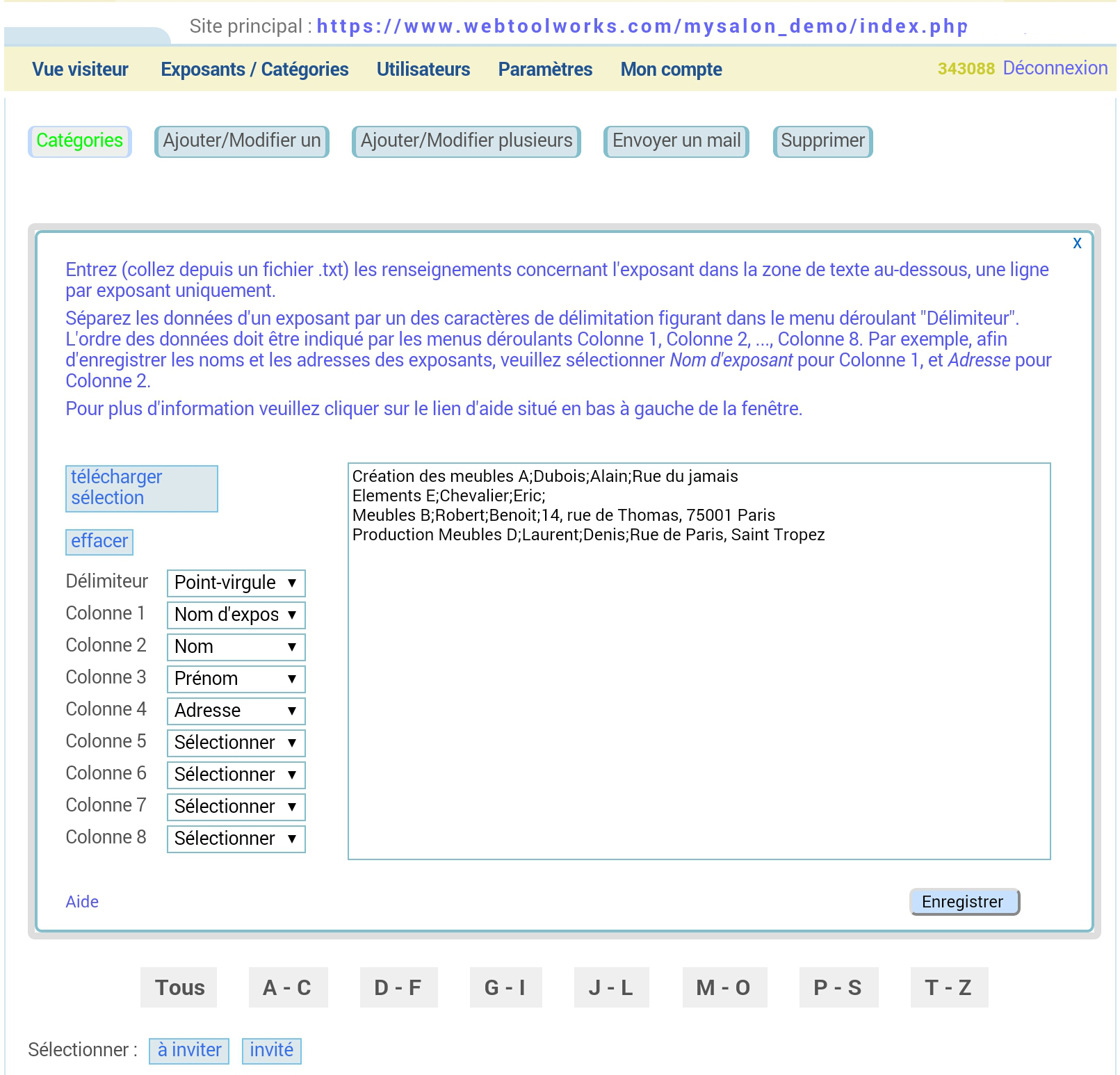Open the Délimiteur dropdown
This screenshot has width=1120, height=1075.
click(236, 583)
